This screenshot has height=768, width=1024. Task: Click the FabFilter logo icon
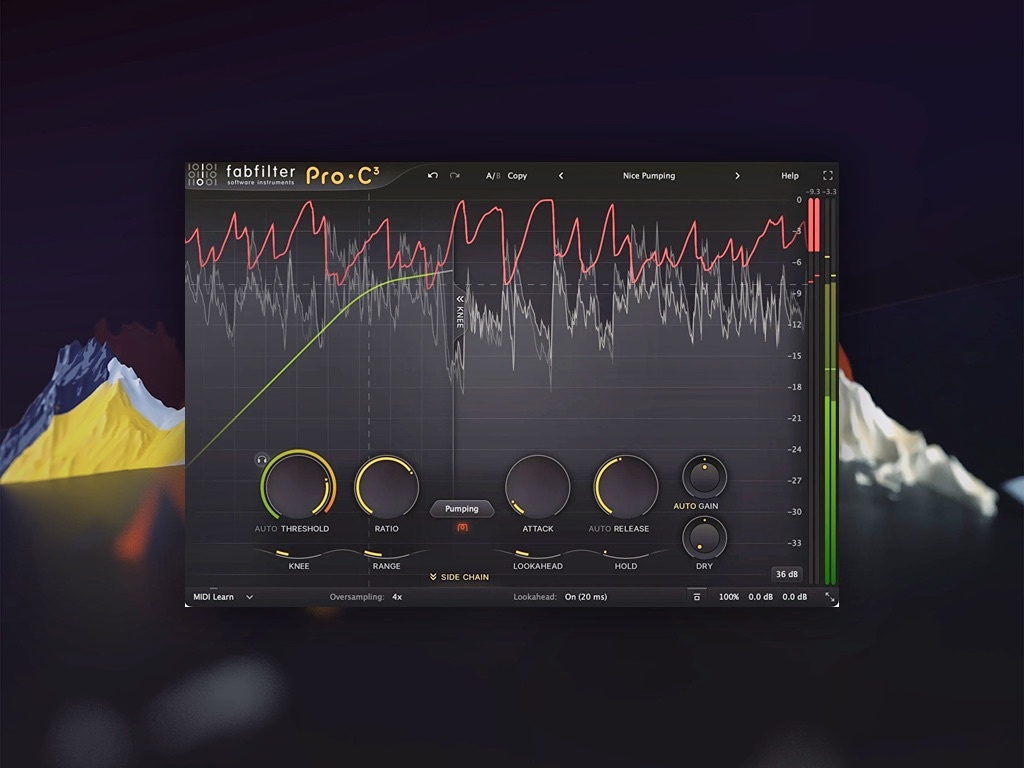click(202, 175)
